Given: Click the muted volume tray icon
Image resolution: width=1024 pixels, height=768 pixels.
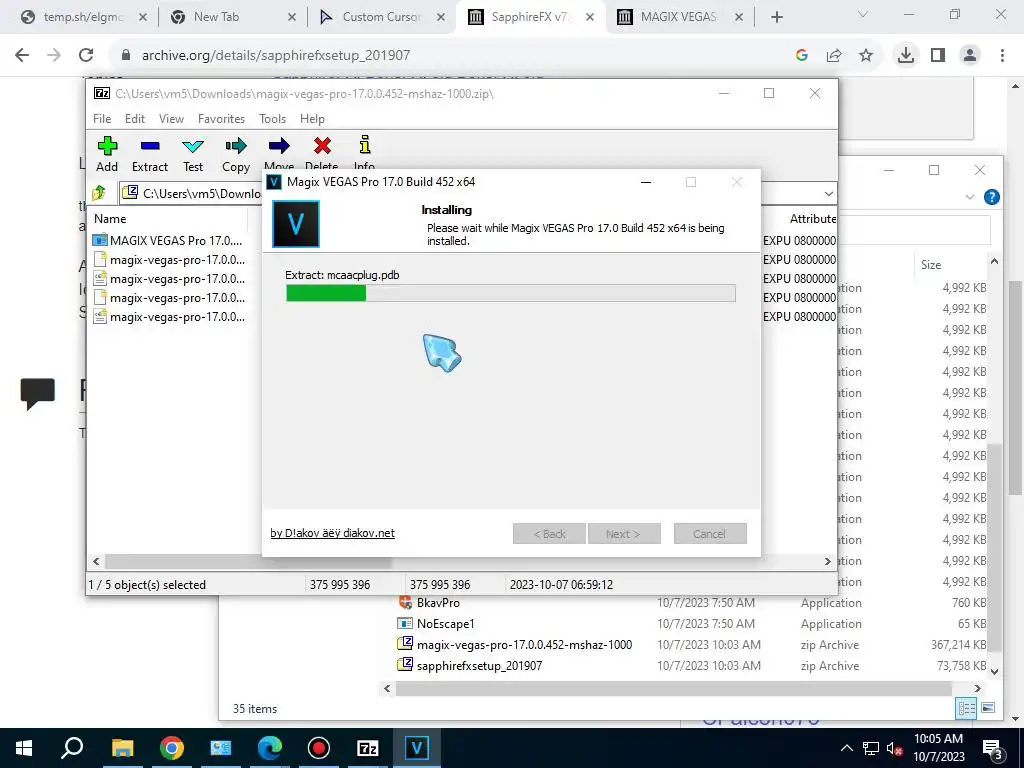Looking at the screenshot, I should (893, 748).
